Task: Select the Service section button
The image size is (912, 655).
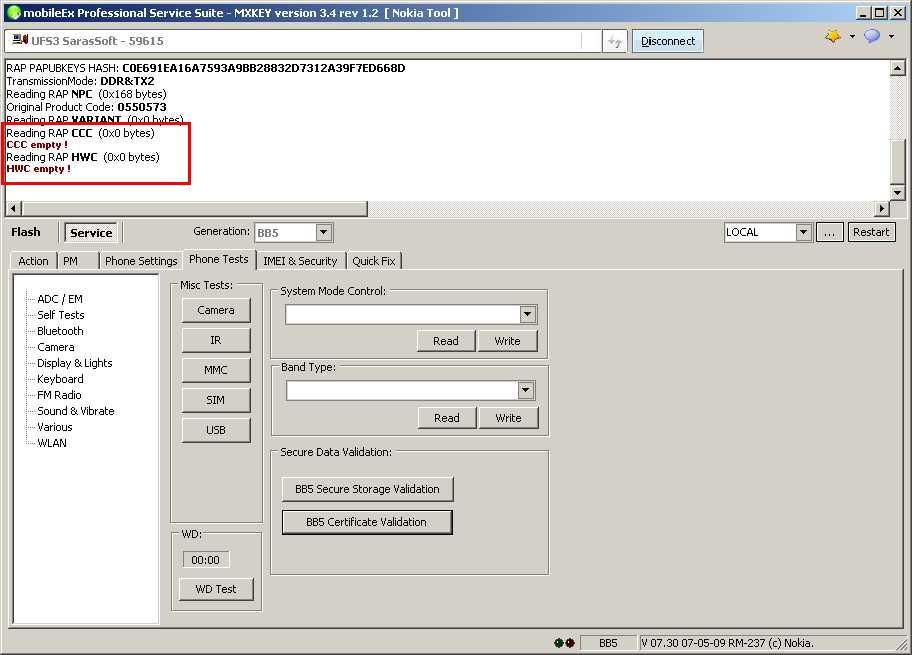Action: pos(91,233)
